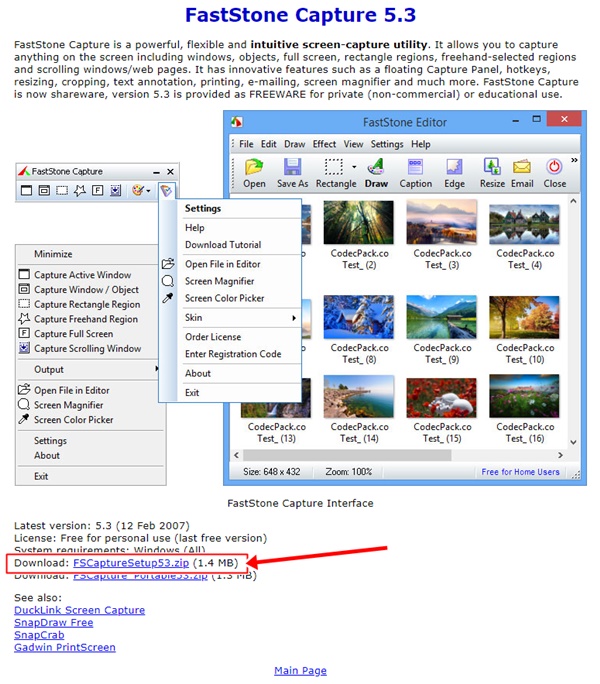This screenshot has width=600, height=684.
Task: Open the View menu
Action: [x=353, y=144]
